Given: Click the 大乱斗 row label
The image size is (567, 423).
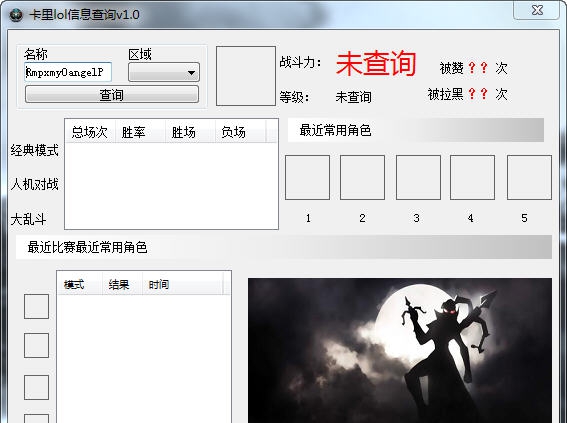Looking at the screenshot, I should 28,219.
